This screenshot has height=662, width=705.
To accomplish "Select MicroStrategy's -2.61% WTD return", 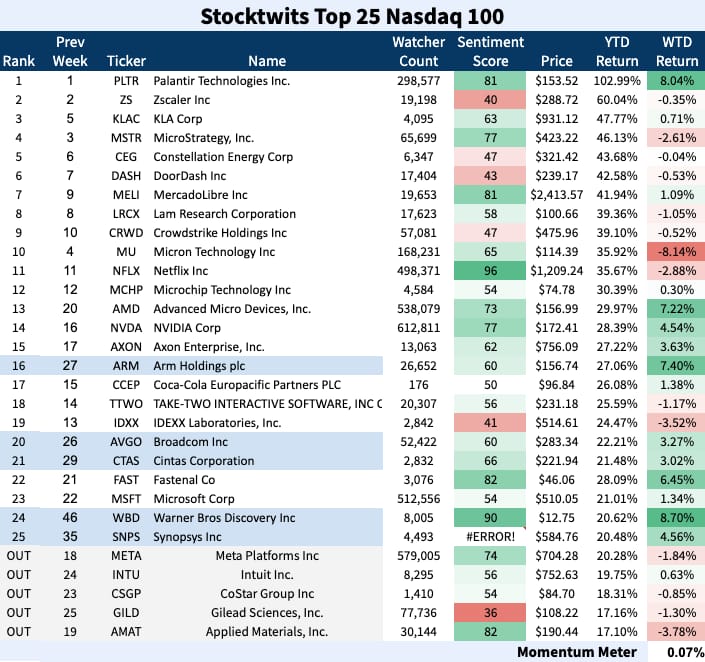I will 676,138.
